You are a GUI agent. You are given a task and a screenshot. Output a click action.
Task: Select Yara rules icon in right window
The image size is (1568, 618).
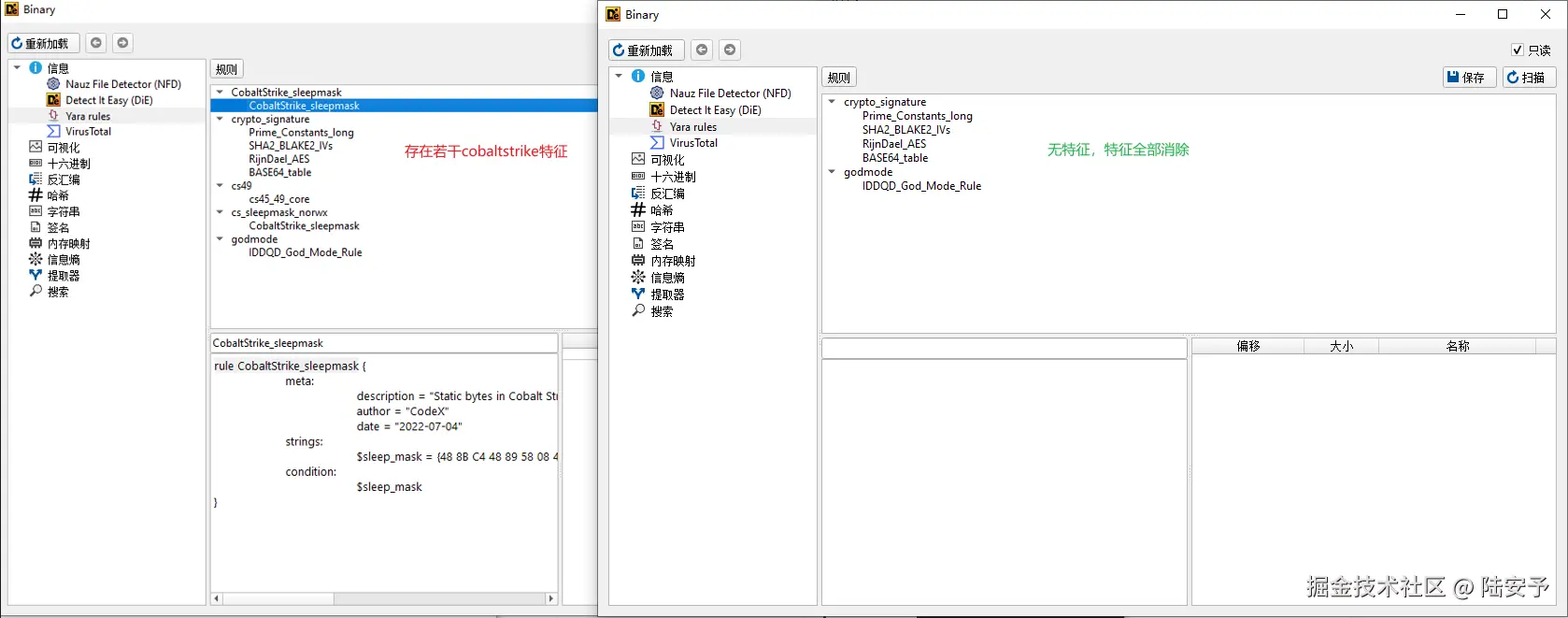click(x=657, y=126)
